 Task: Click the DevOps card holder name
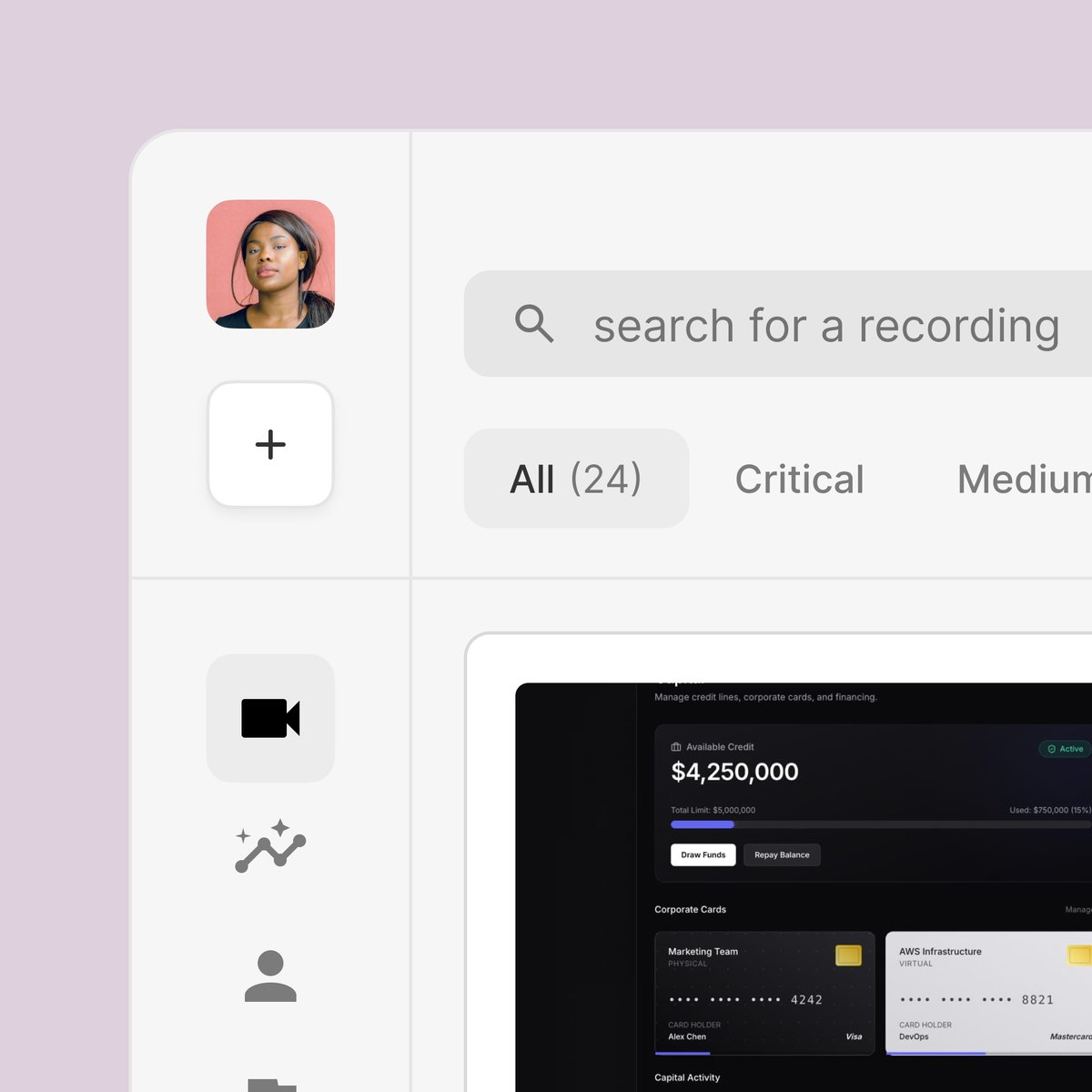pos(914,1036)
